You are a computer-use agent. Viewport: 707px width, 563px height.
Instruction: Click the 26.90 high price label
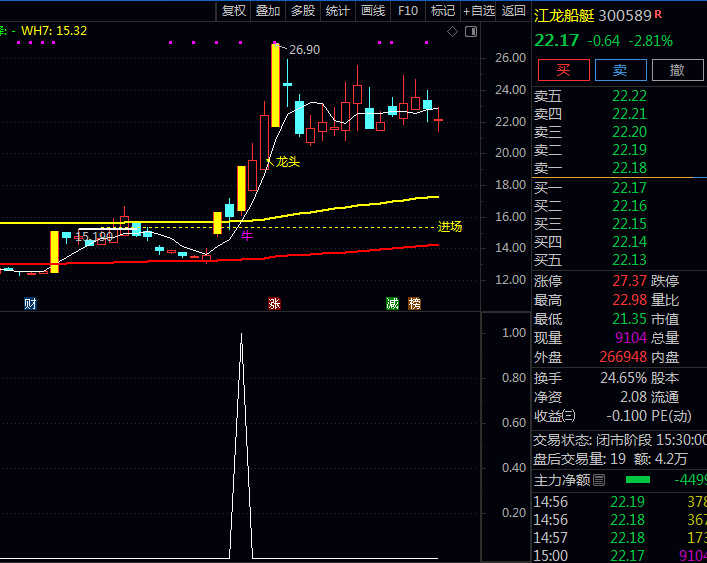click(304, 50)
